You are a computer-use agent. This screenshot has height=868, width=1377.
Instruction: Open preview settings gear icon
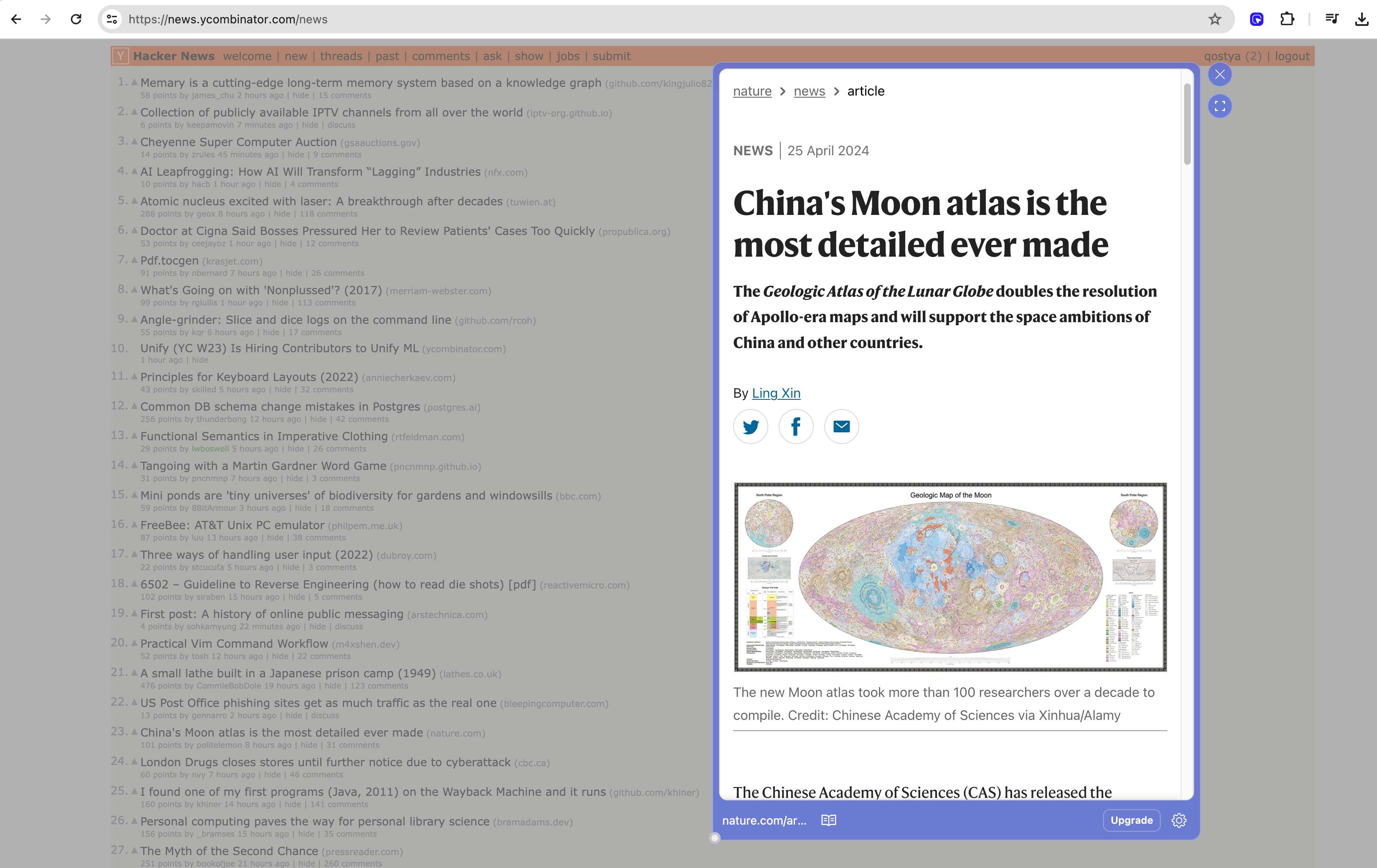click(x=1179, y=820)
